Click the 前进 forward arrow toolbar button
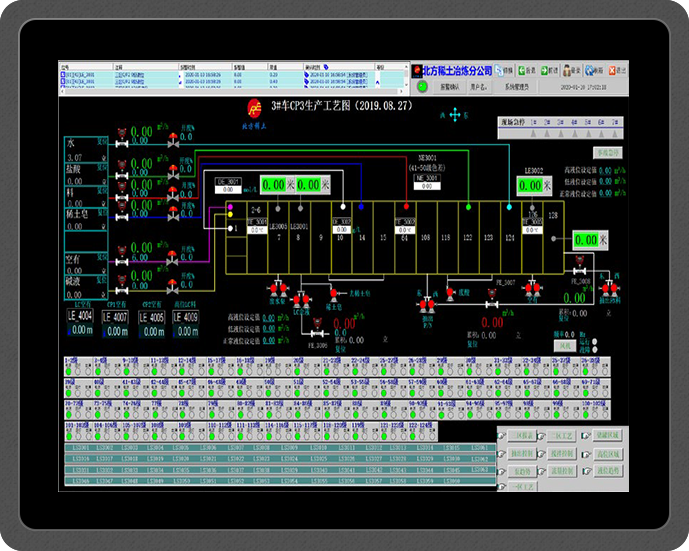Viewport: 689px width, 551px height. 547,71
